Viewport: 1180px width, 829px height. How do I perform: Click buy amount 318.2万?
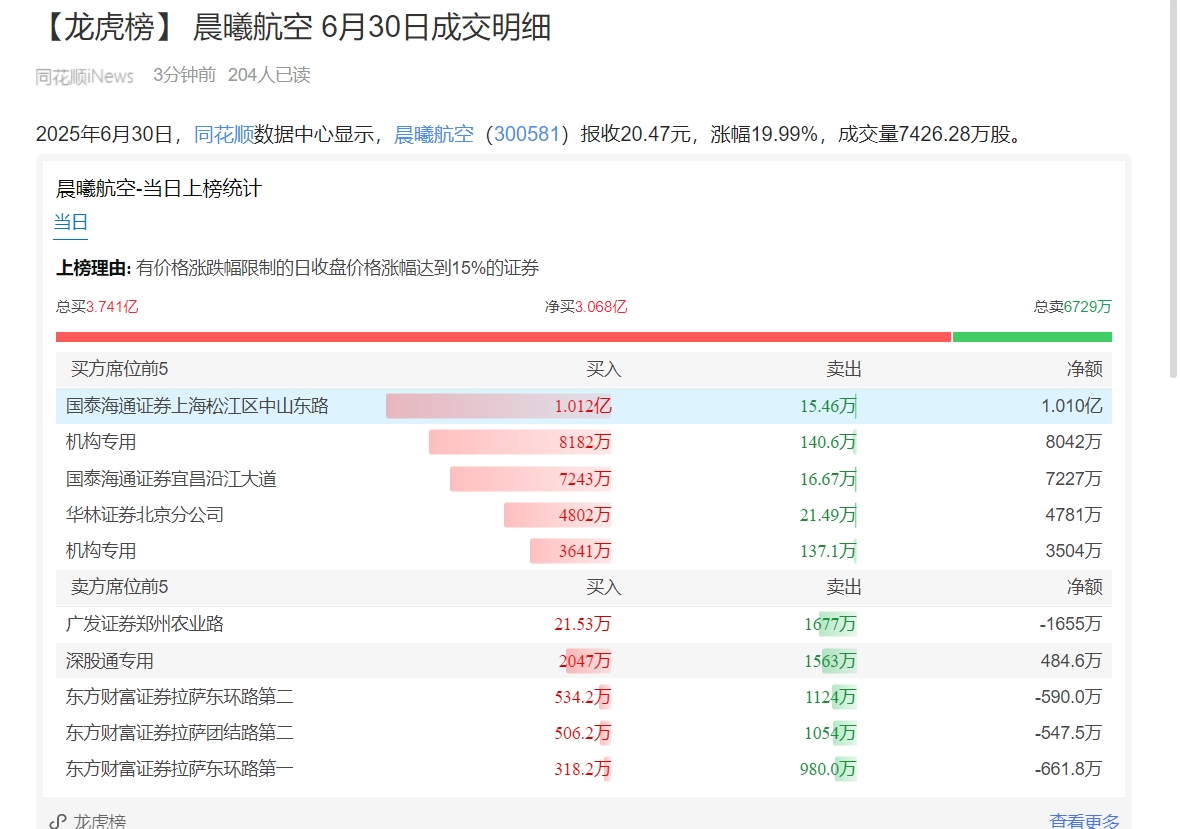(582, 770)
